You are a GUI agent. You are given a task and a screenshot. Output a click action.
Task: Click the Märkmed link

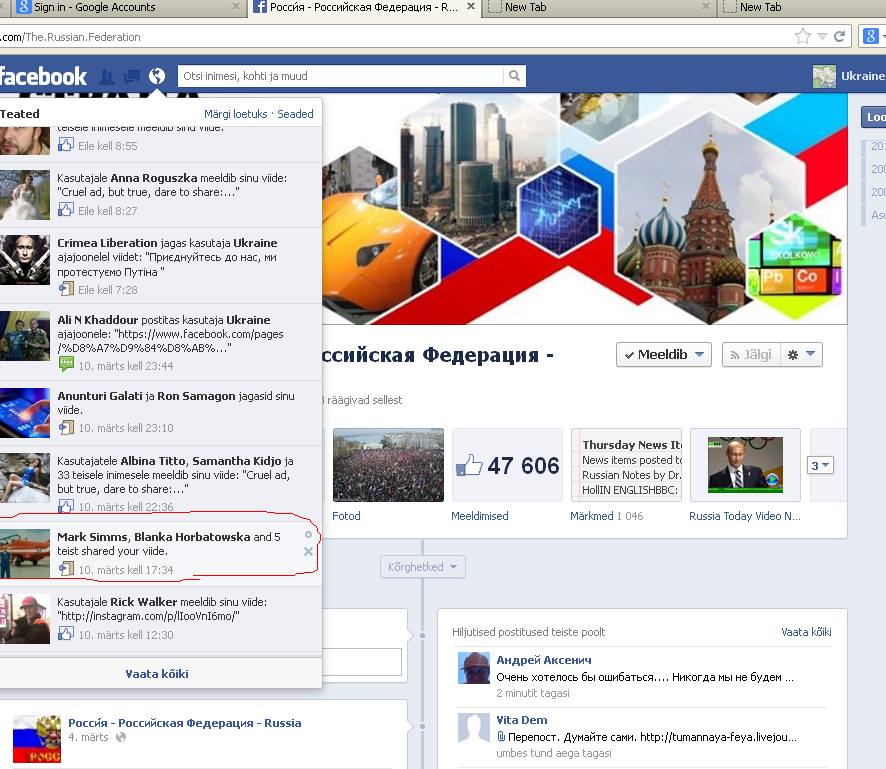point(592,516)
